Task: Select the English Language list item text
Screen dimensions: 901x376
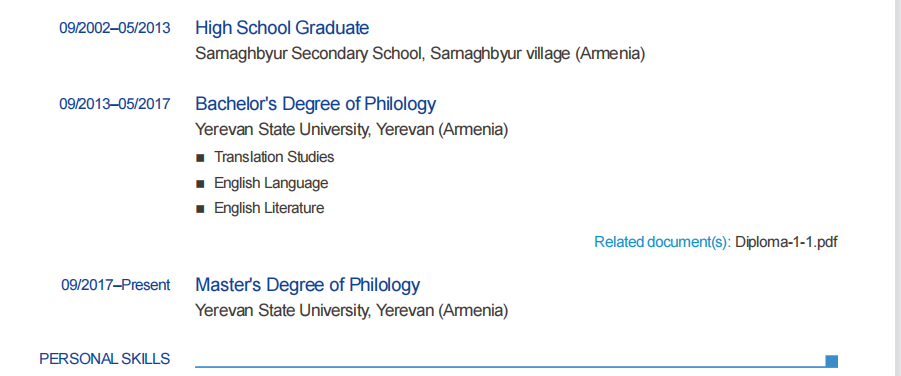Action: click(x=271, y=183)
